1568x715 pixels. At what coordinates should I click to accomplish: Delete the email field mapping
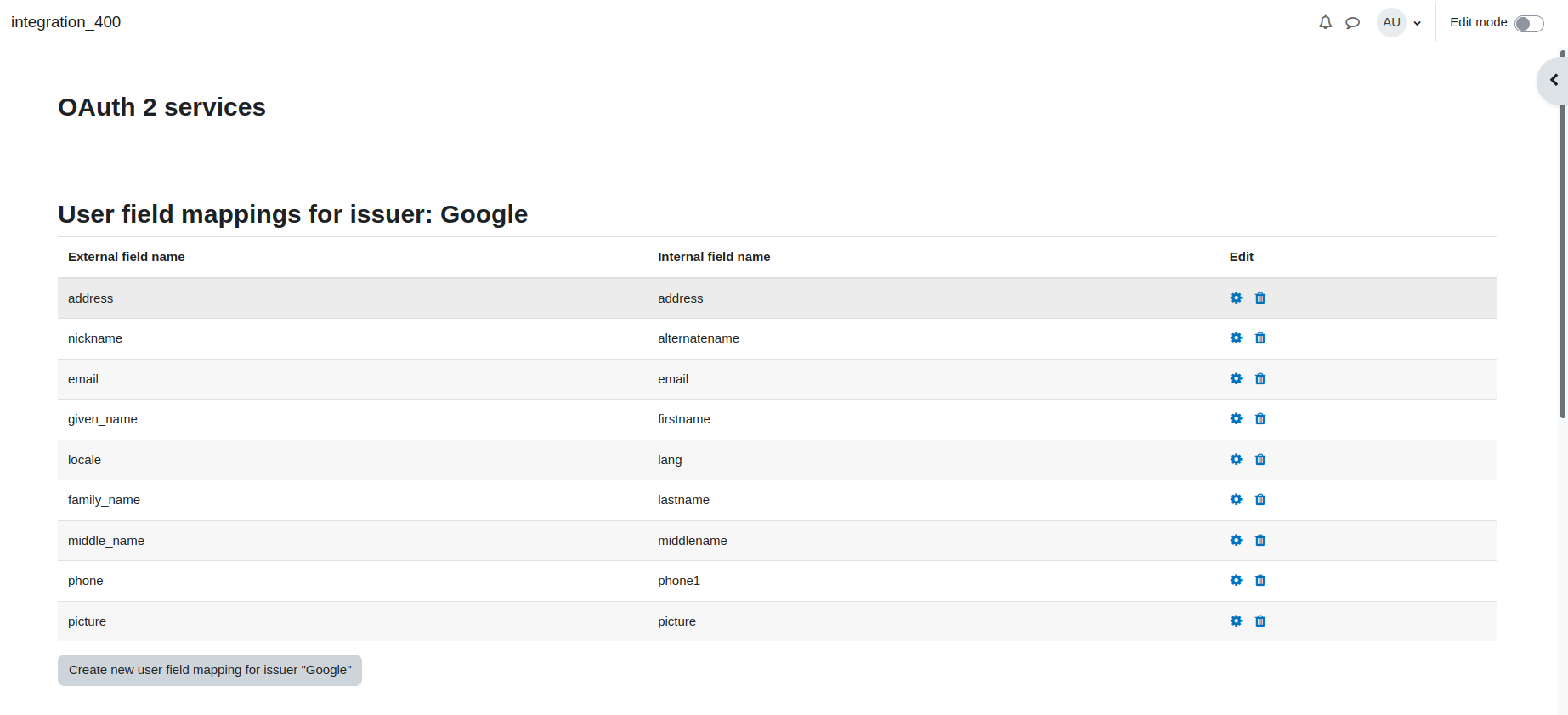[1260, 378]
